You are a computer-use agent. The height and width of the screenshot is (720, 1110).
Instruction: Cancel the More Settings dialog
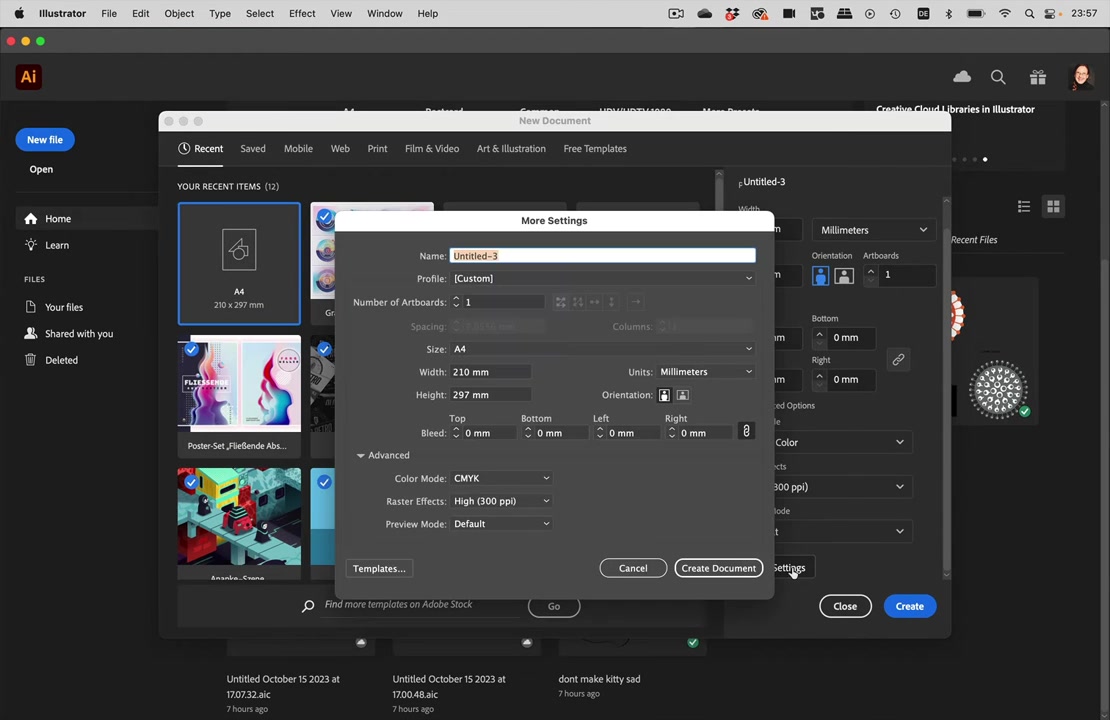633,568
